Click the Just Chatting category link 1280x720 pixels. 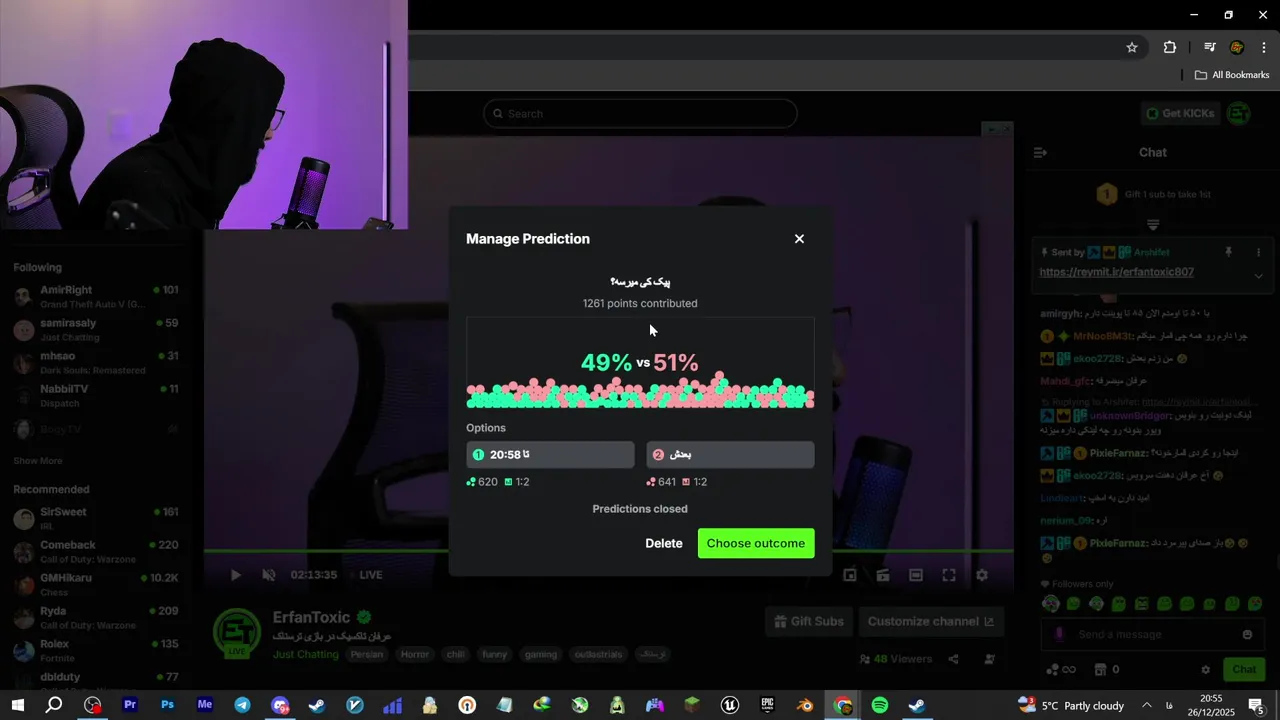[x=306, y=654]
